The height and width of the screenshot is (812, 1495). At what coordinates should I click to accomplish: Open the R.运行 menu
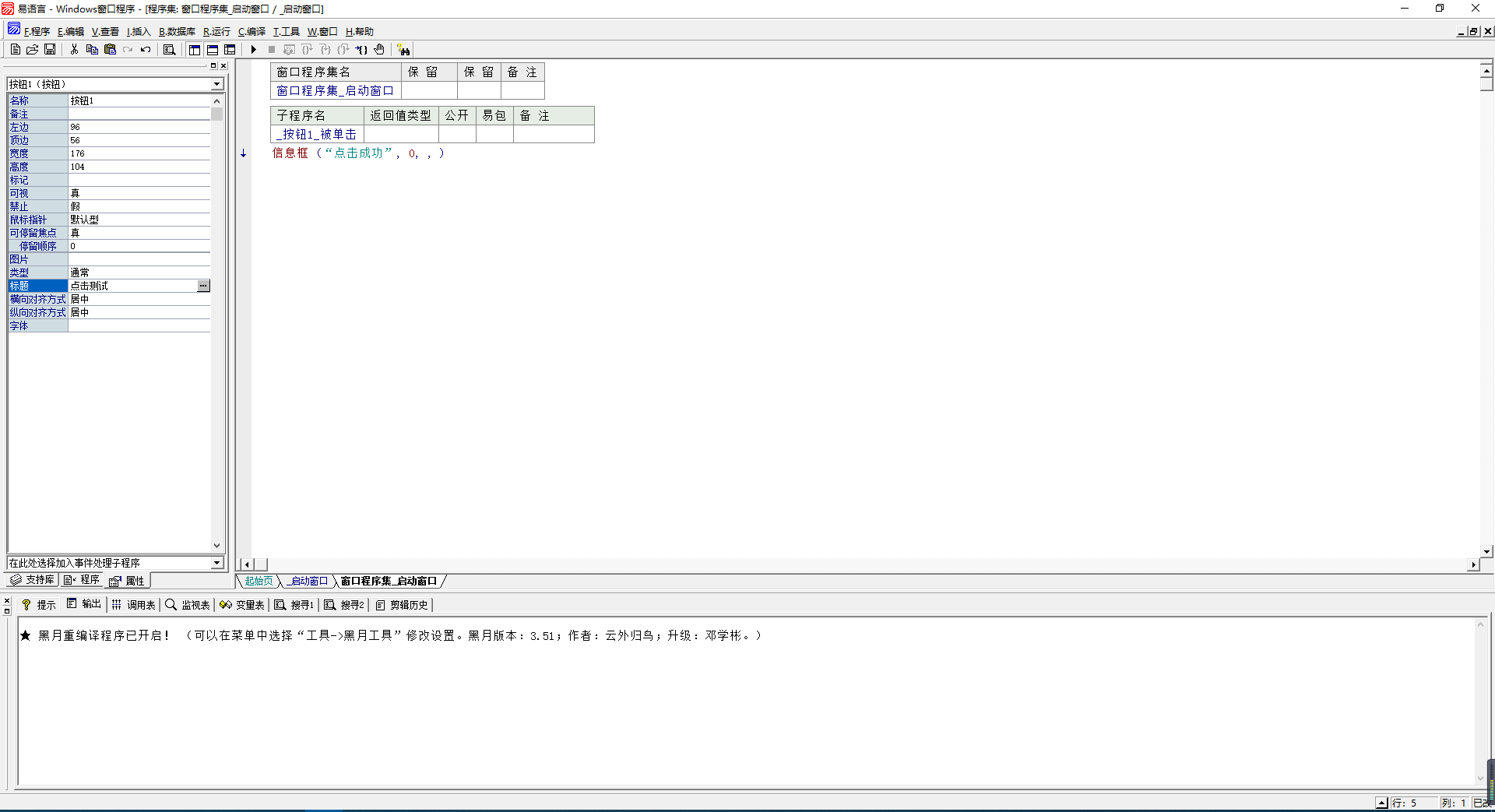pos(216,32)
